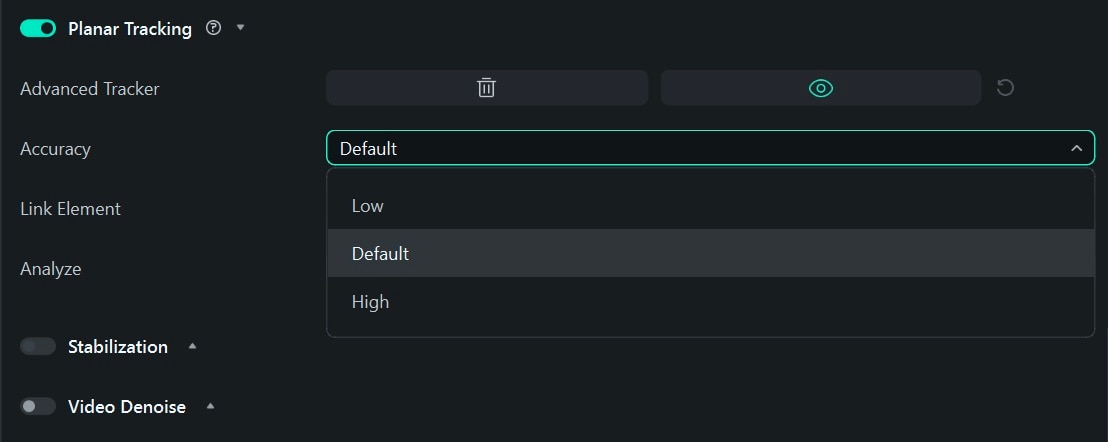Disable the Planar Tracking switch
The width and height of the screenshot is (1108, 442).
38,29
